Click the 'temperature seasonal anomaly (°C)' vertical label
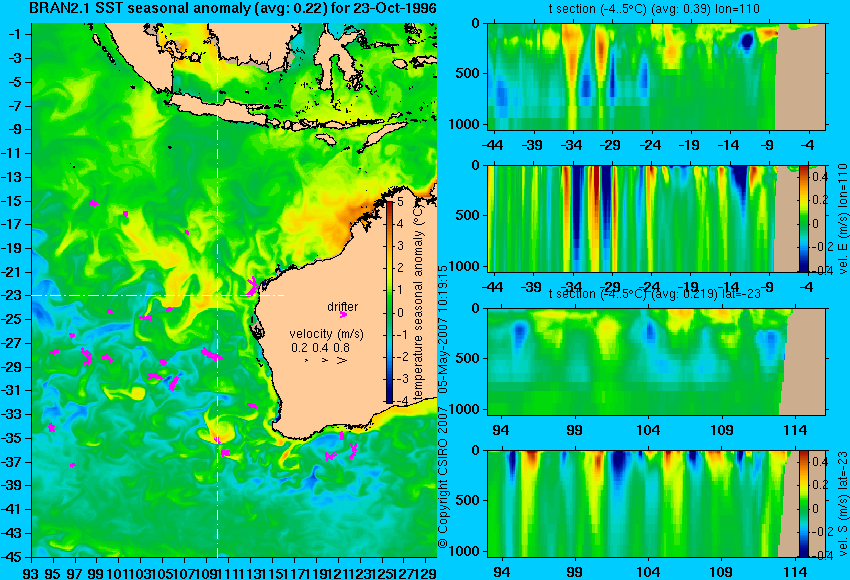Viewport: 850px width, 580px height. pyautogui.click(x=418, y=302)
